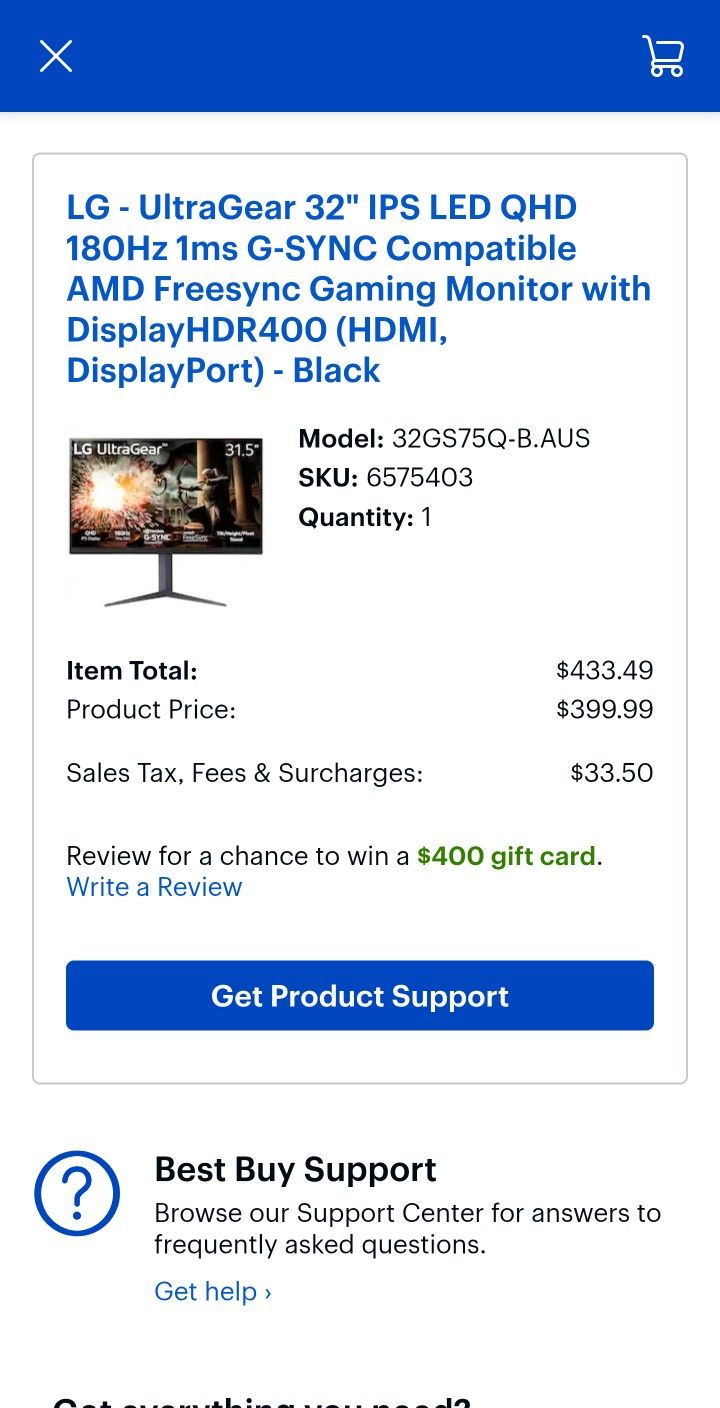Screen dimensions: 720x1408
Task: Tap the Quantity field showing 1
Action: click(x=365, y=517)
